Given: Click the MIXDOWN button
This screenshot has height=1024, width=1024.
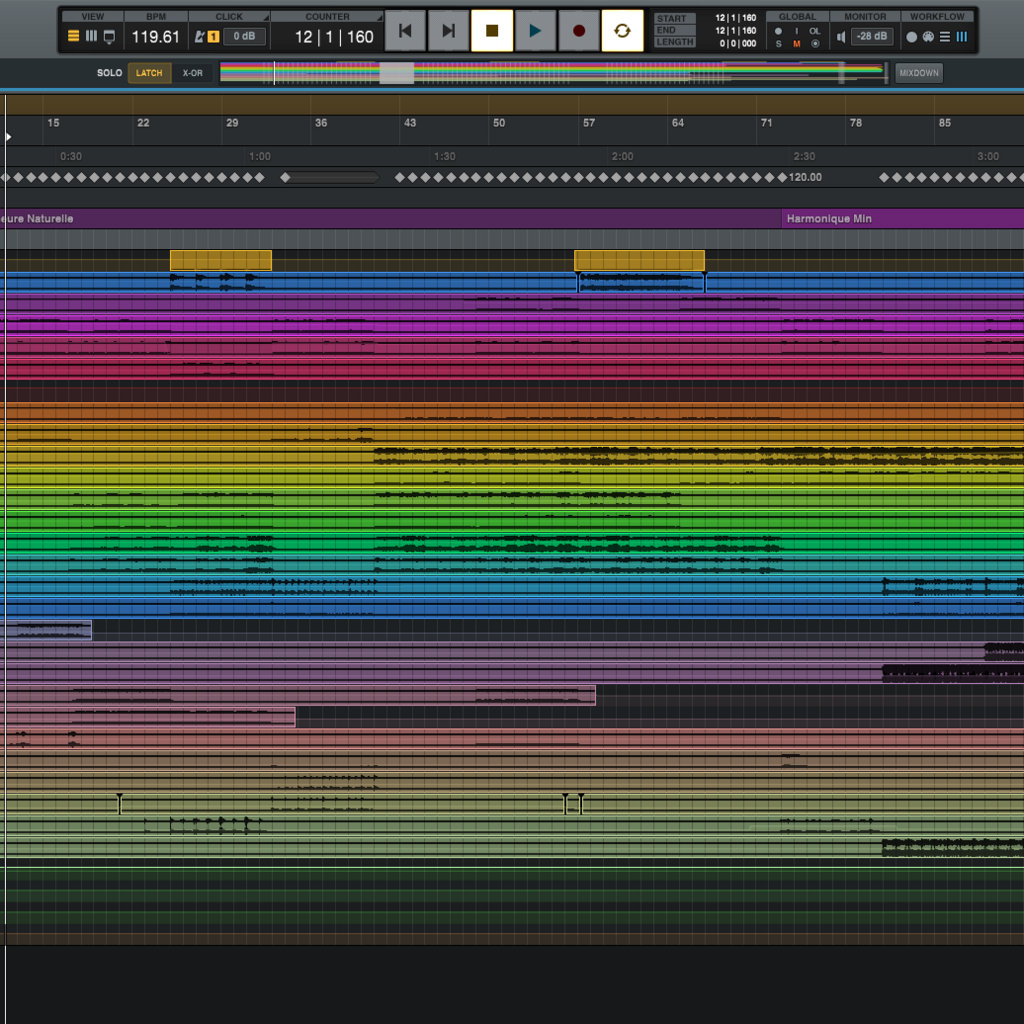Looking at the screenshot, I should (918, 73).
